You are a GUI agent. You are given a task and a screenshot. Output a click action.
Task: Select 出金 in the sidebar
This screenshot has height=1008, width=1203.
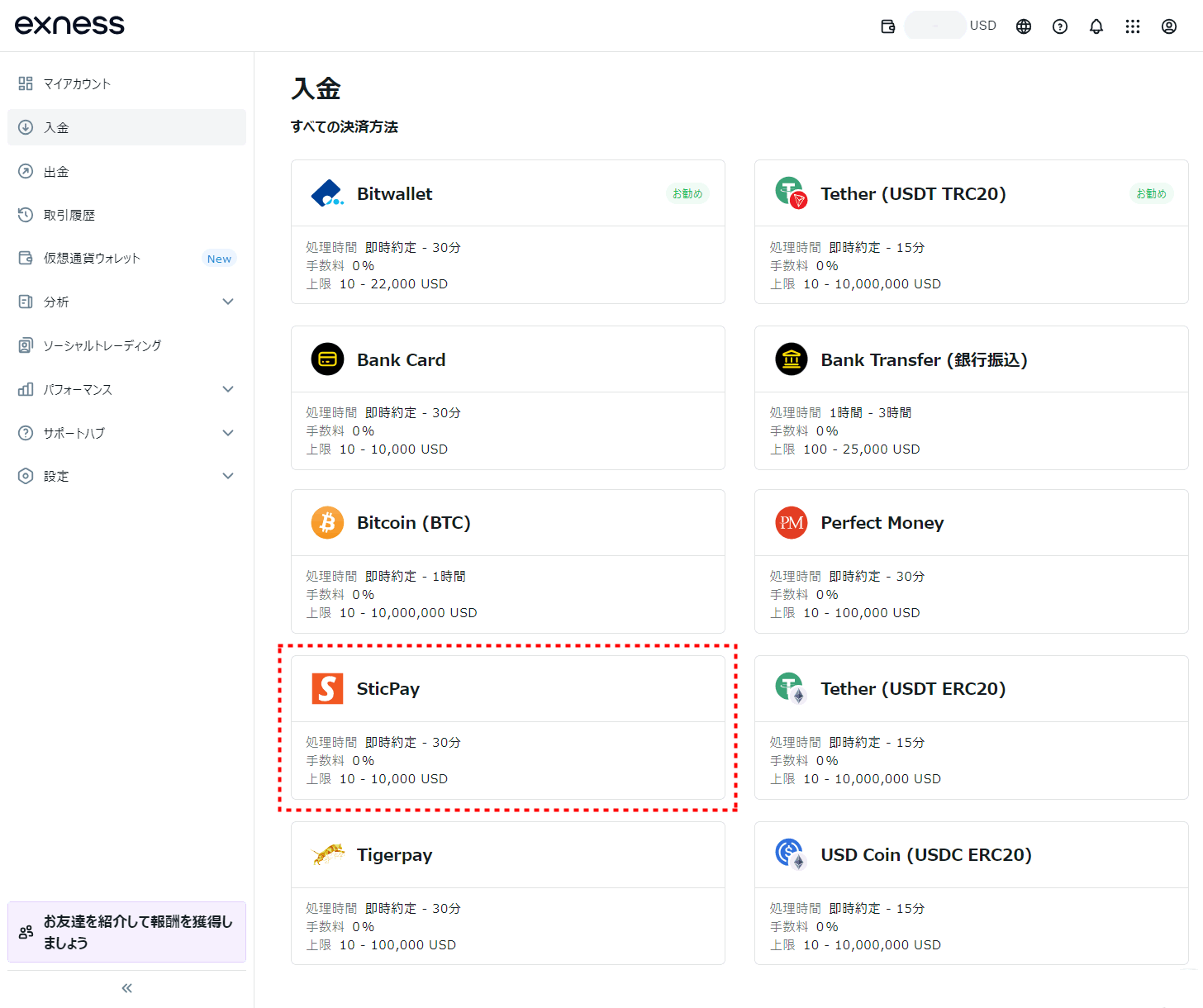[x=126, y=171]
